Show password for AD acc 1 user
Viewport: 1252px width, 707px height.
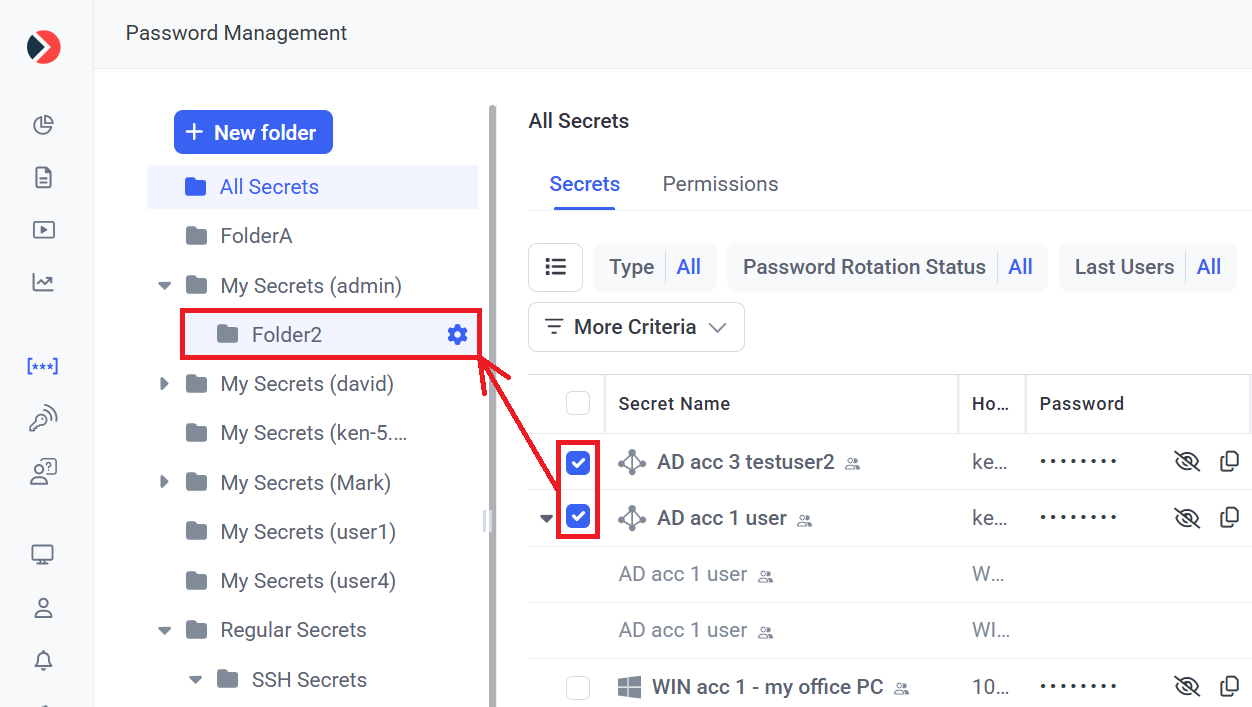click(x=1186, y=518)
